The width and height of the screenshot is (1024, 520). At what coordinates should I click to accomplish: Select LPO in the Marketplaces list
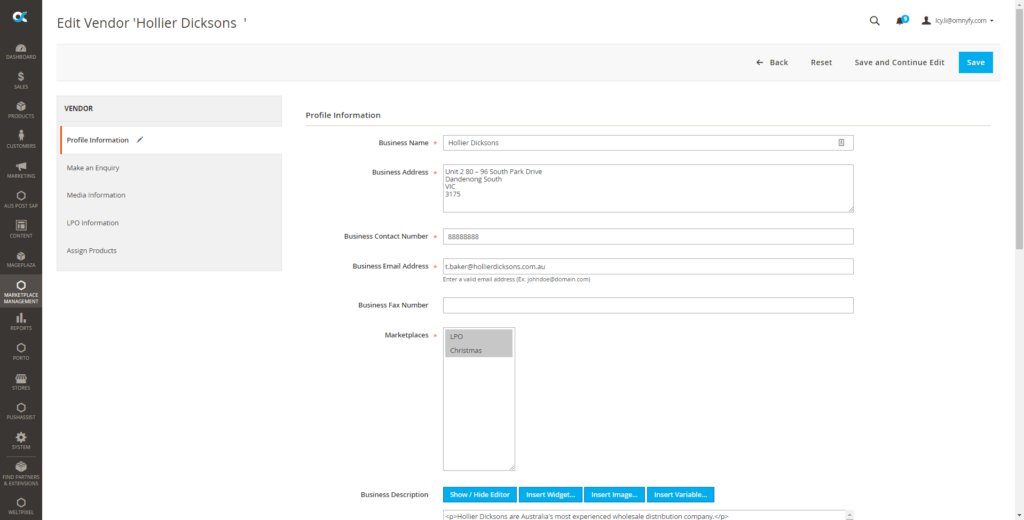(478, 336)
